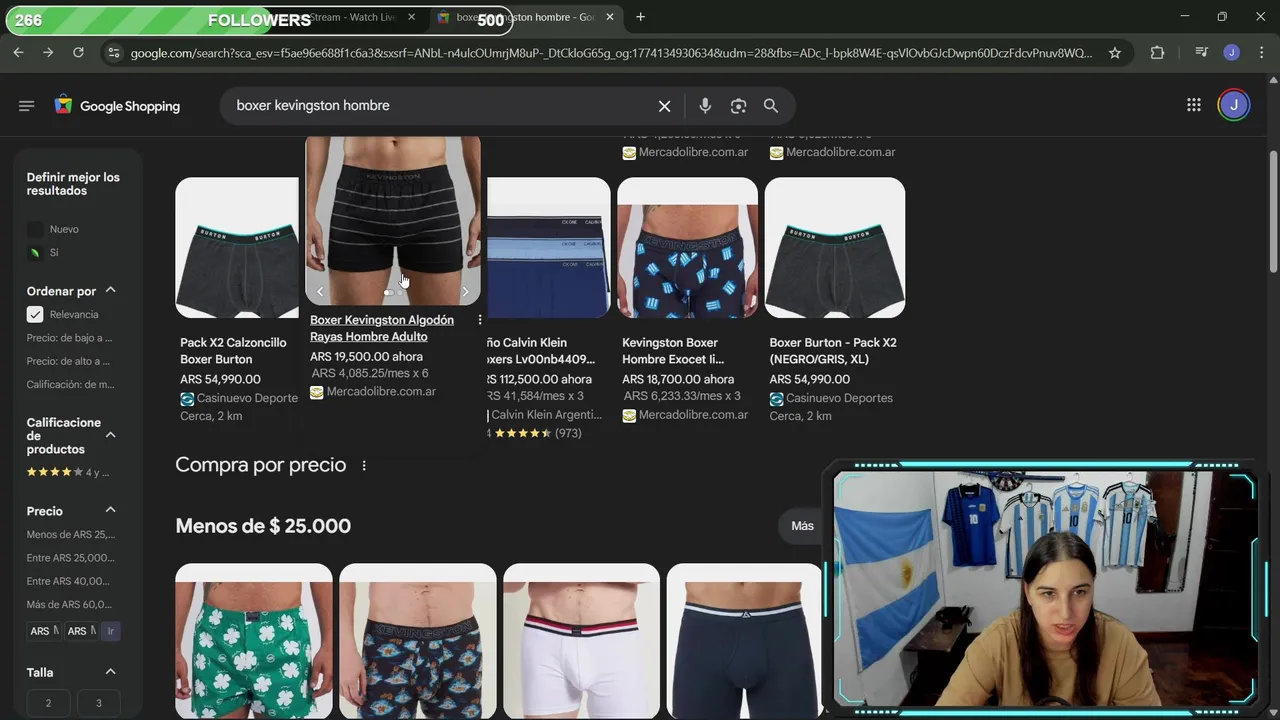Open the navy boxer brief thumbnail
The image size is (1280, 720).
click(744, 641)
